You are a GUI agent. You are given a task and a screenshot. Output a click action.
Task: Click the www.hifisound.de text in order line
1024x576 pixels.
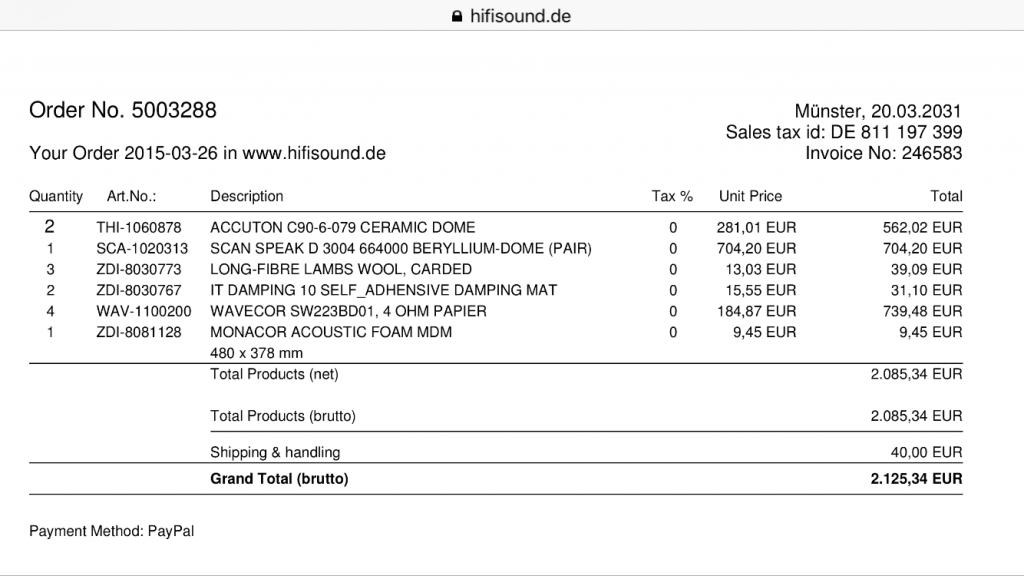click(314, 153)
